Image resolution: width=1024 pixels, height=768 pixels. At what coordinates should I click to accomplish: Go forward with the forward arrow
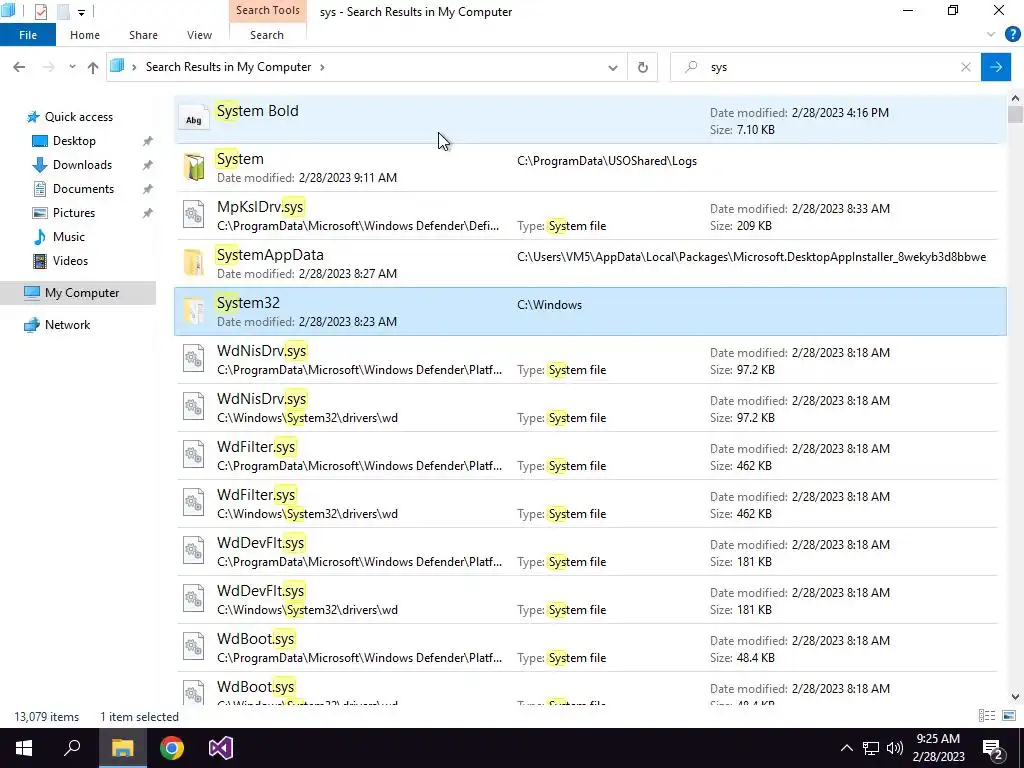coord(48,67)
